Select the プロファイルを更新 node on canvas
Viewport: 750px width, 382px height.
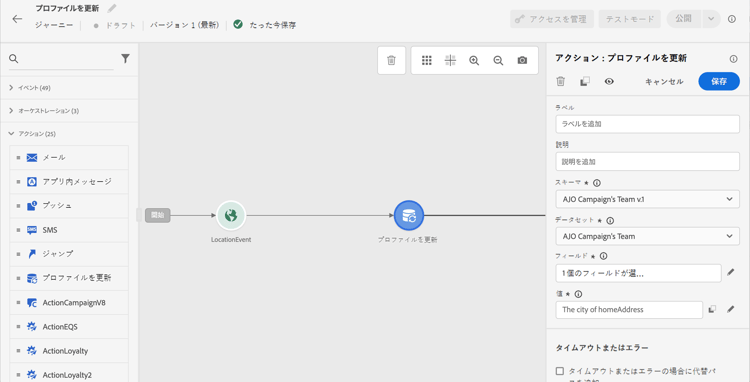[409, 215]
